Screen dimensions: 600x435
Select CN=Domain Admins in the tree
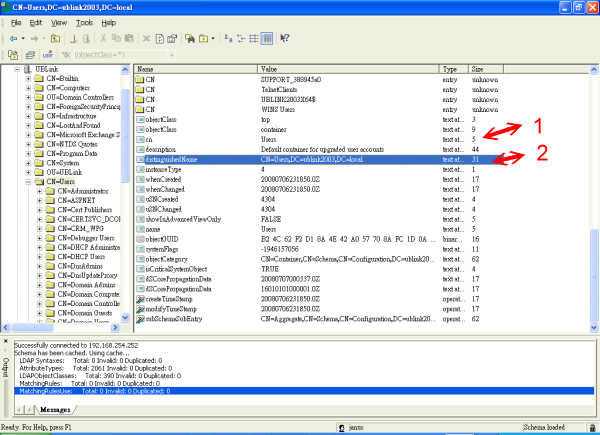(86, 285)
